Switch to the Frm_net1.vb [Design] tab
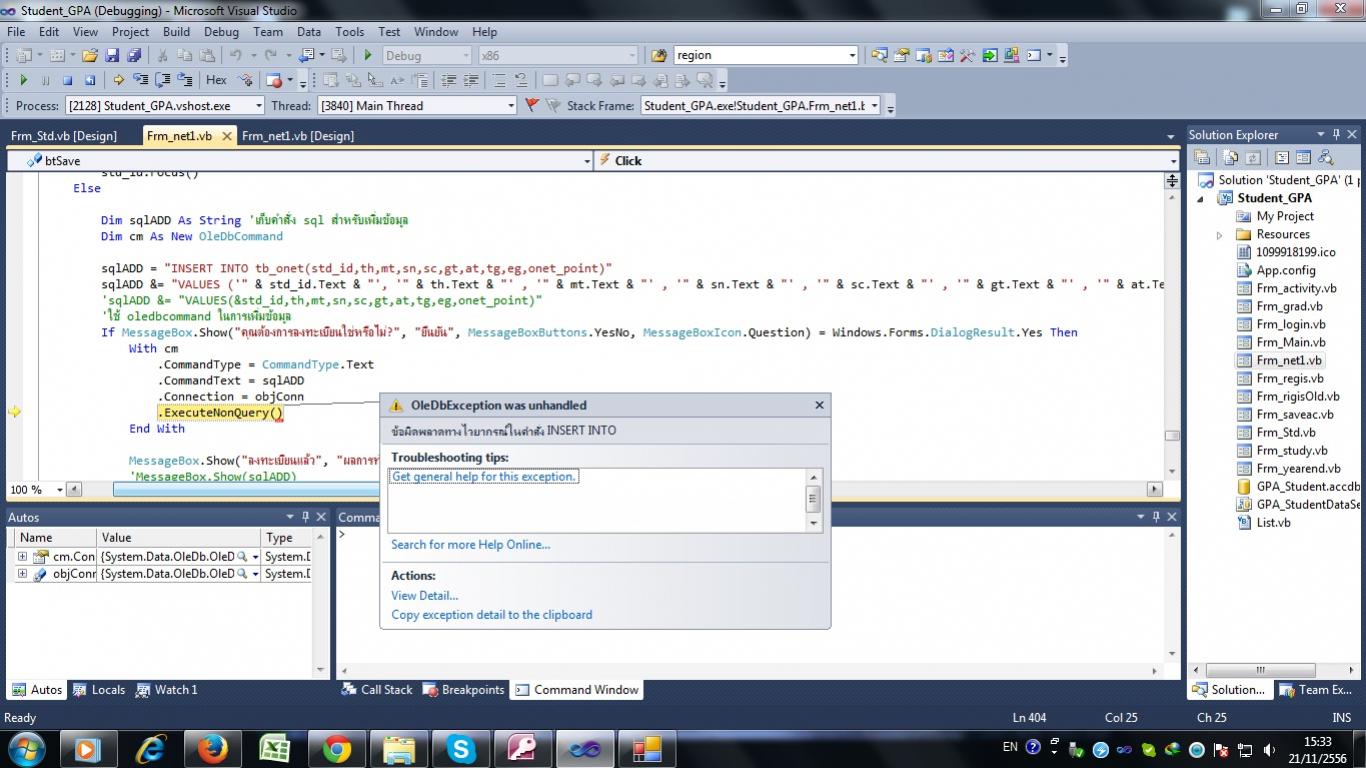Screen dimensions: 1366x768 [x=298, y=136]
